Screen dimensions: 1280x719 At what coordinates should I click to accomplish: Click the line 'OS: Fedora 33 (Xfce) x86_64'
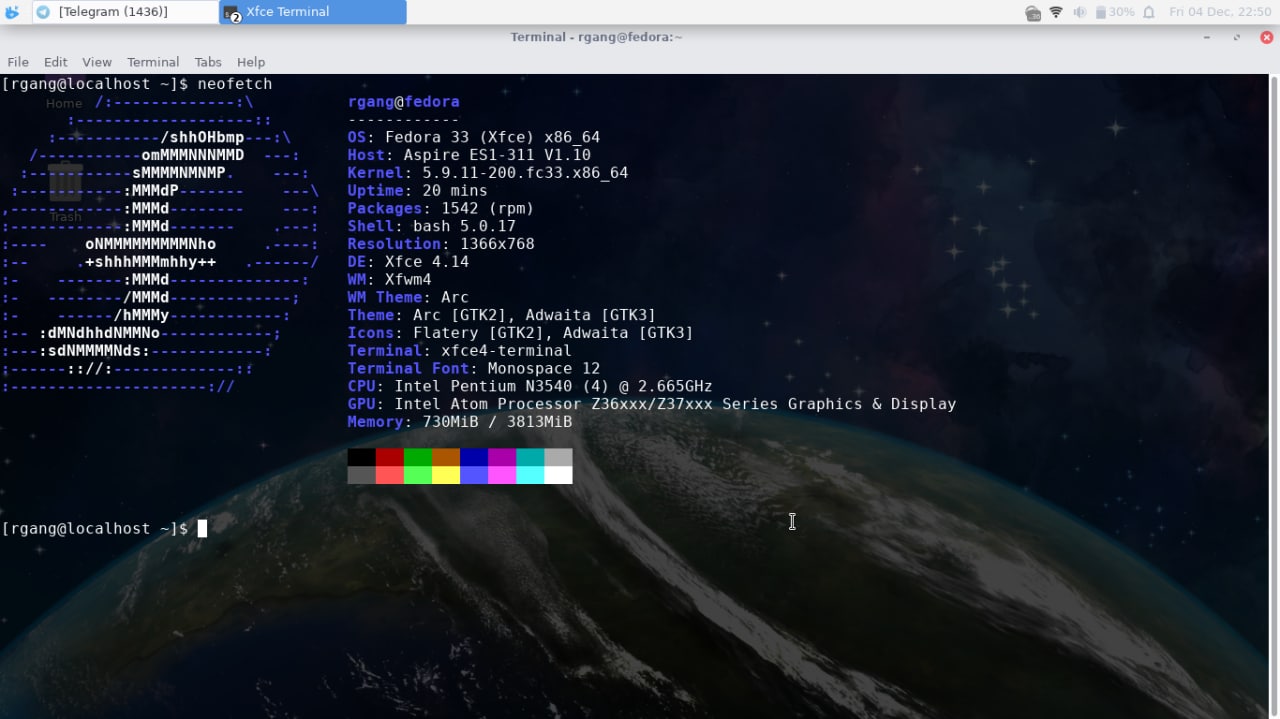tap(474, 137)
